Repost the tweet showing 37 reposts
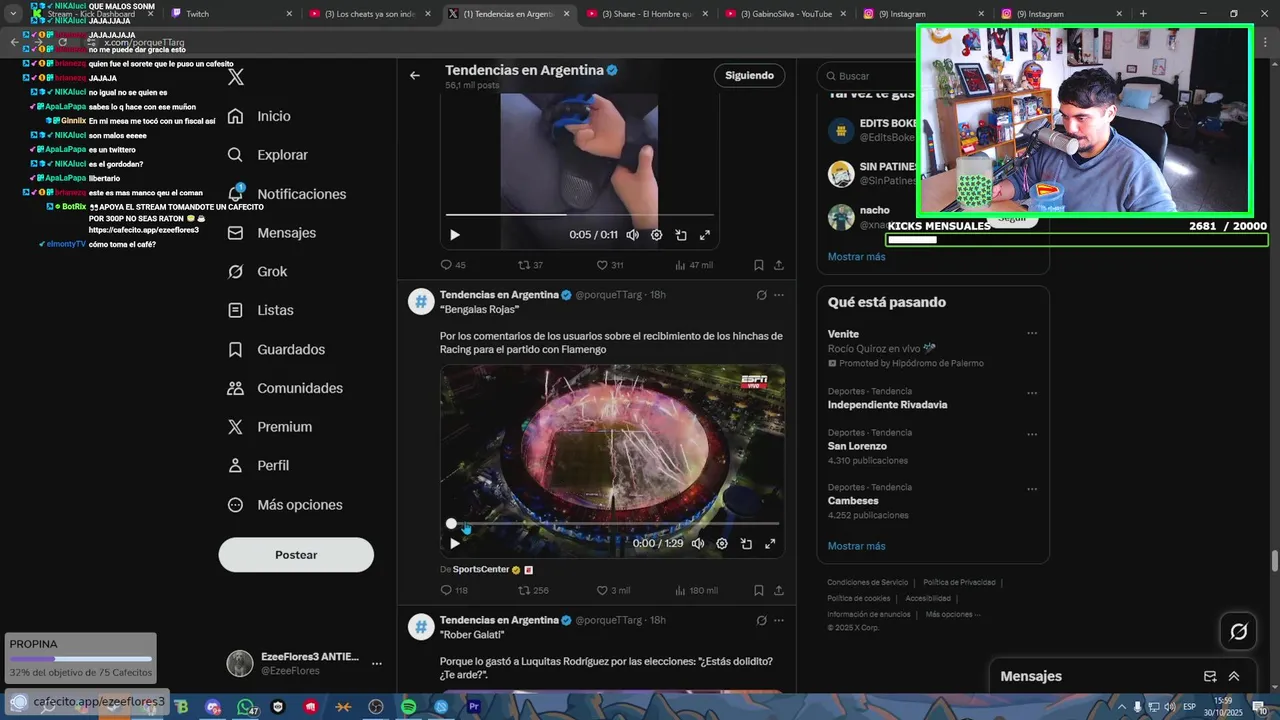1280x720 pixels. point(530,265)
